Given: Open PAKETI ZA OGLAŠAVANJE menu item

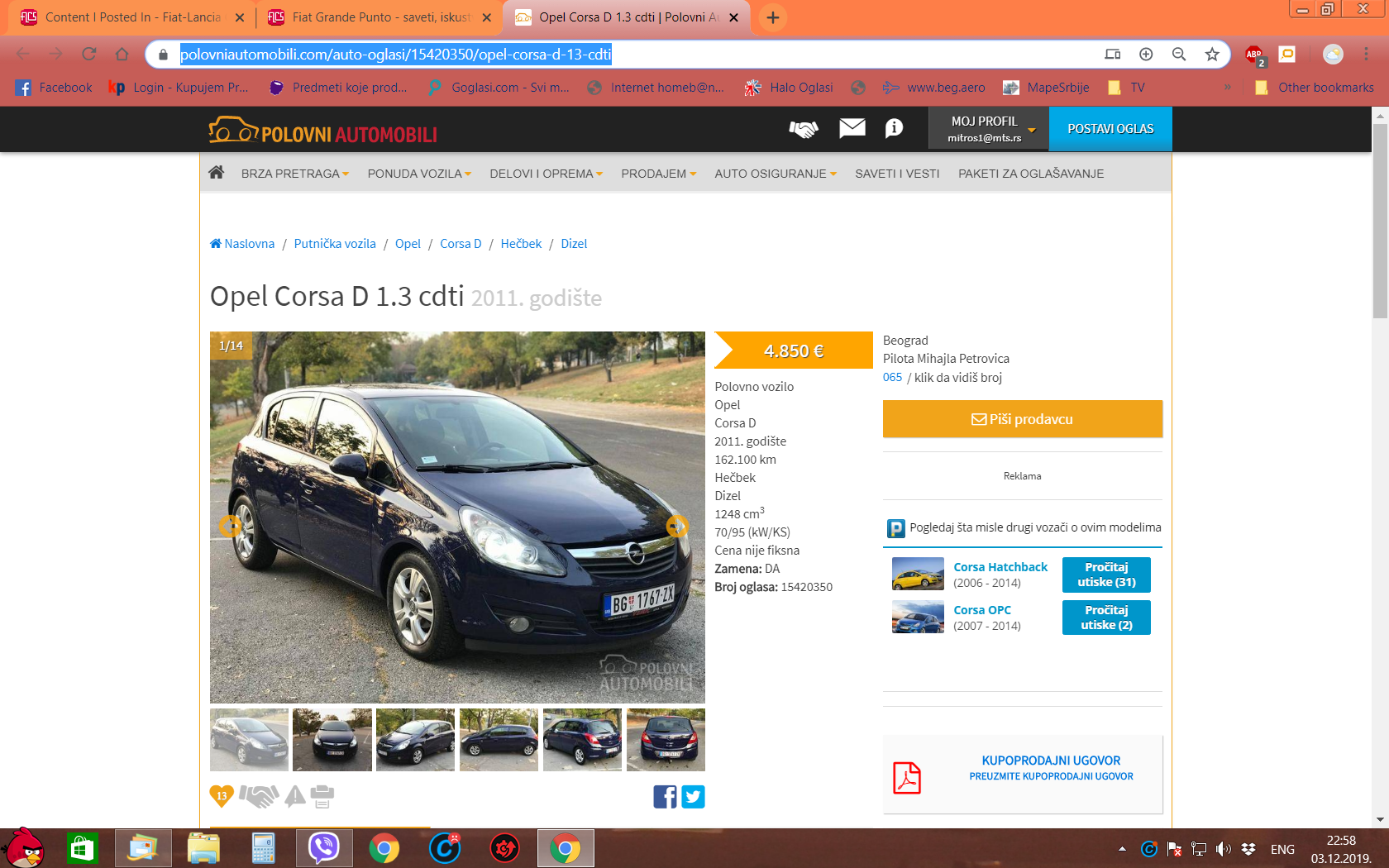Looking at the screenshot, I should tap(1031, 174).
